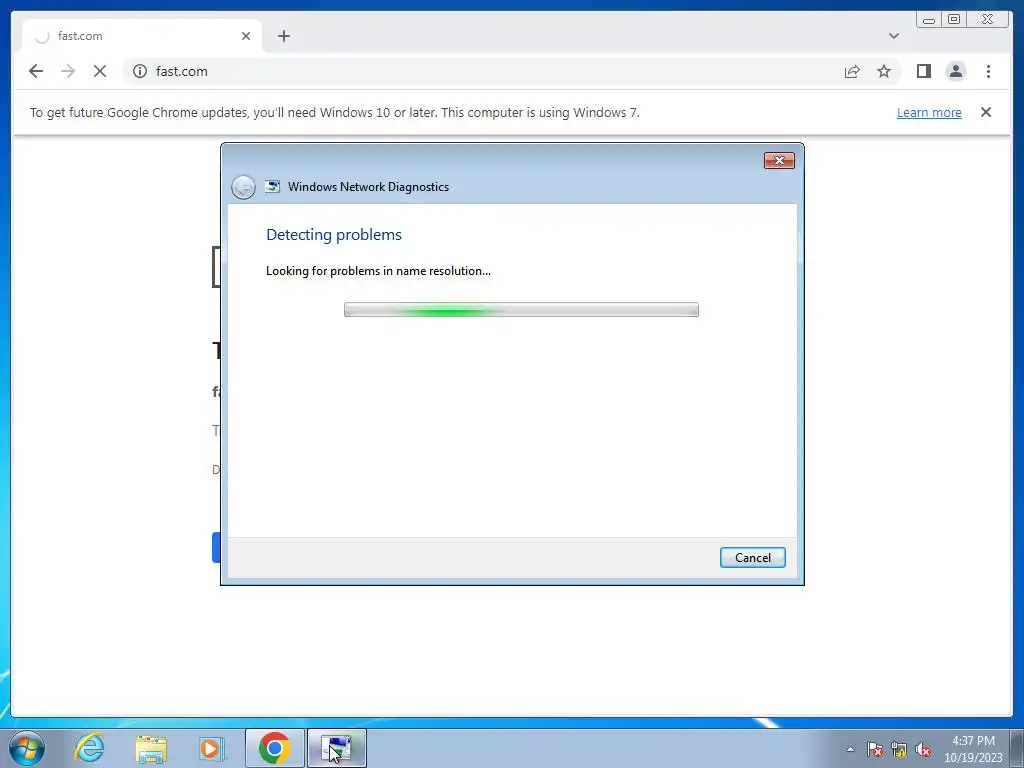This screenshot has height=768, width=1024.
Task: Launch Internet Explorer from taskbar
Action: pos(89,748)
